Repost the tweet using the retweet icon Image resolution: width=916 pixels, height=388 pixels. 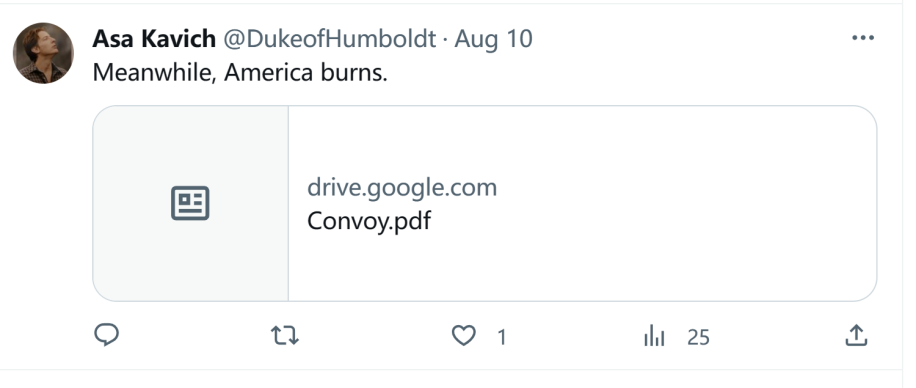284,336
